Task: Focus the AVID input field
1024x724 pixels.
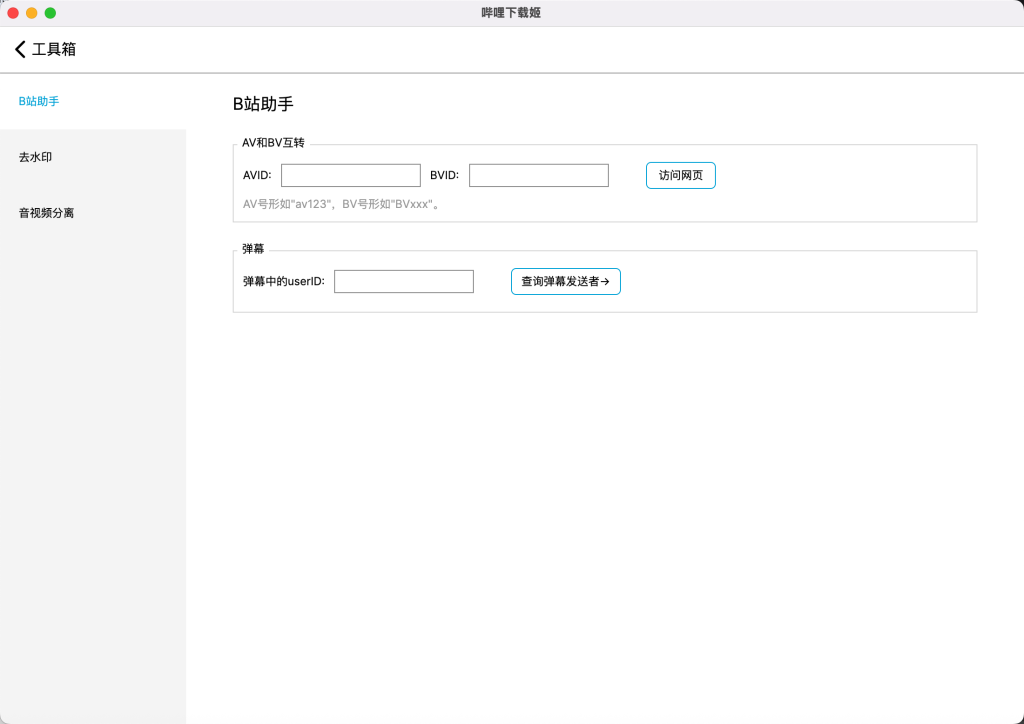Action: tap(351, 176)
